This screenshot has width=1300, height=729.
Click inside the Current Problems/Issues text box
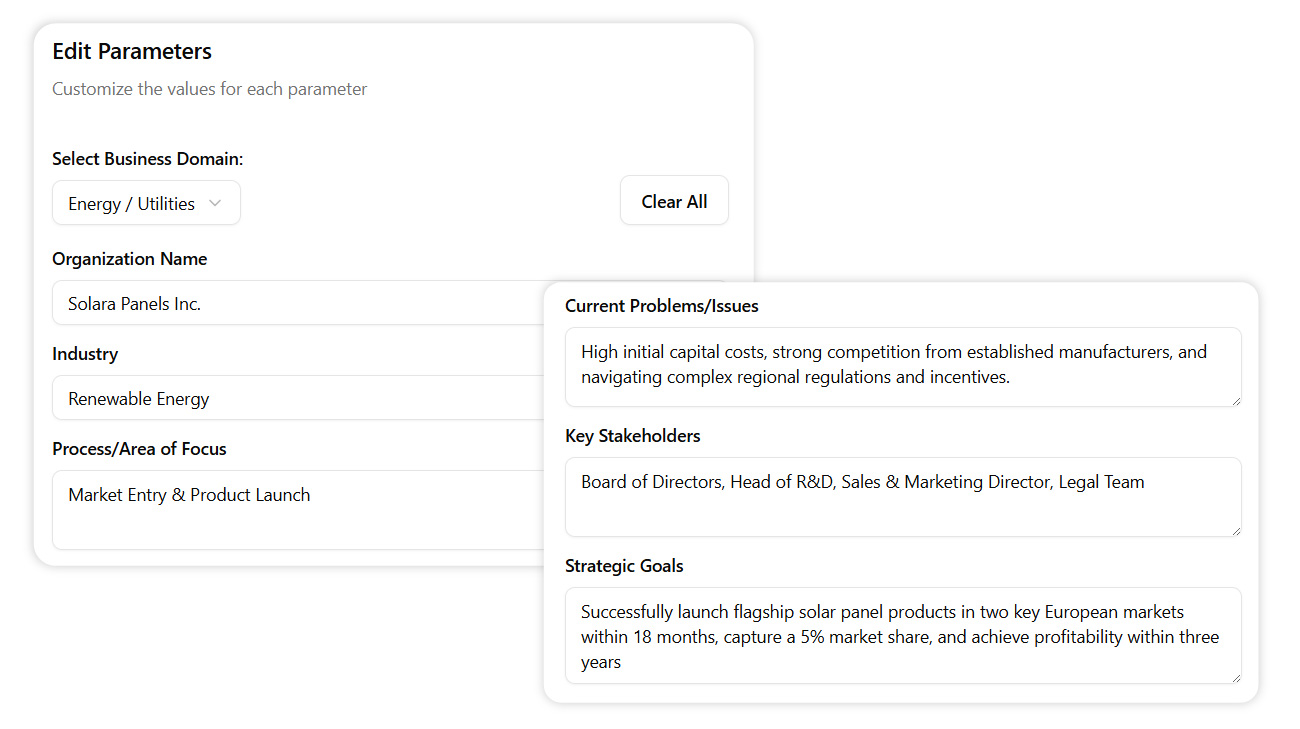pyautogui.click(x=902, y=366)
